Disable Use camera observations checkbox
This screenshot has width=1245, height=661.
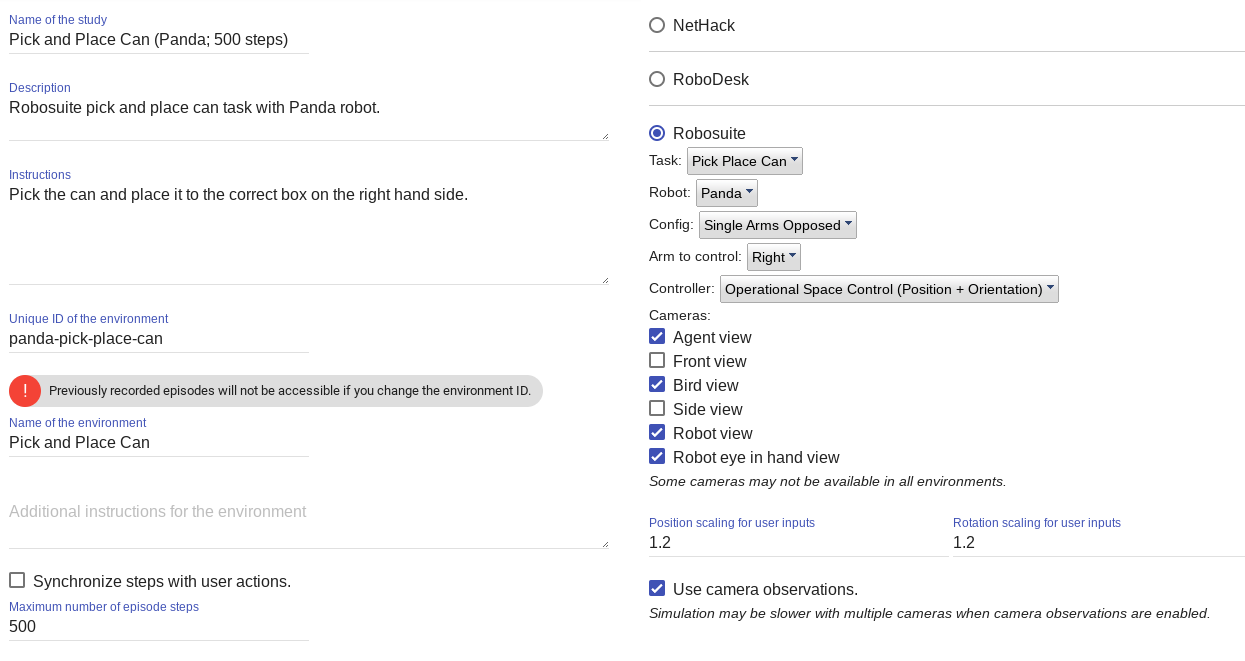657,589
